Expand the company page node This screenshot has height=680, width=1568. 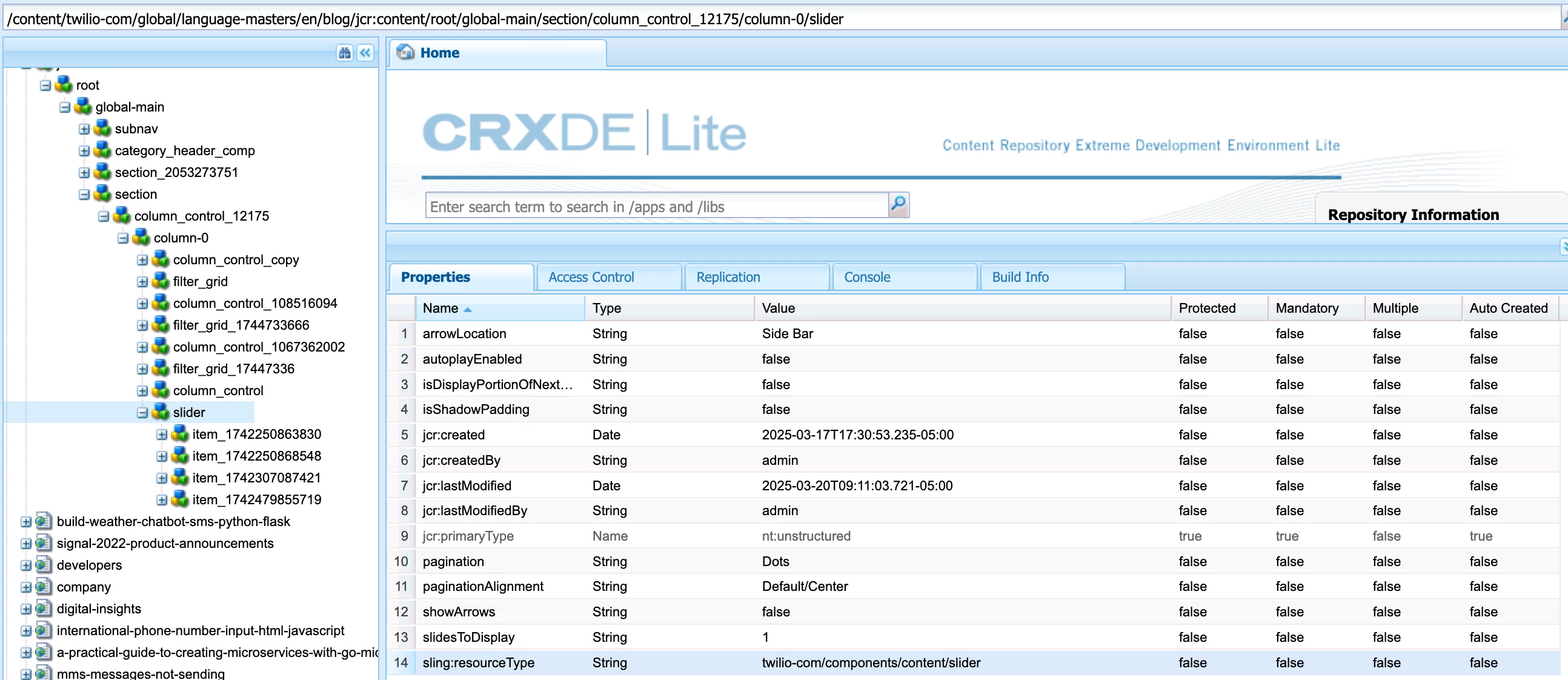pos(25,587)
